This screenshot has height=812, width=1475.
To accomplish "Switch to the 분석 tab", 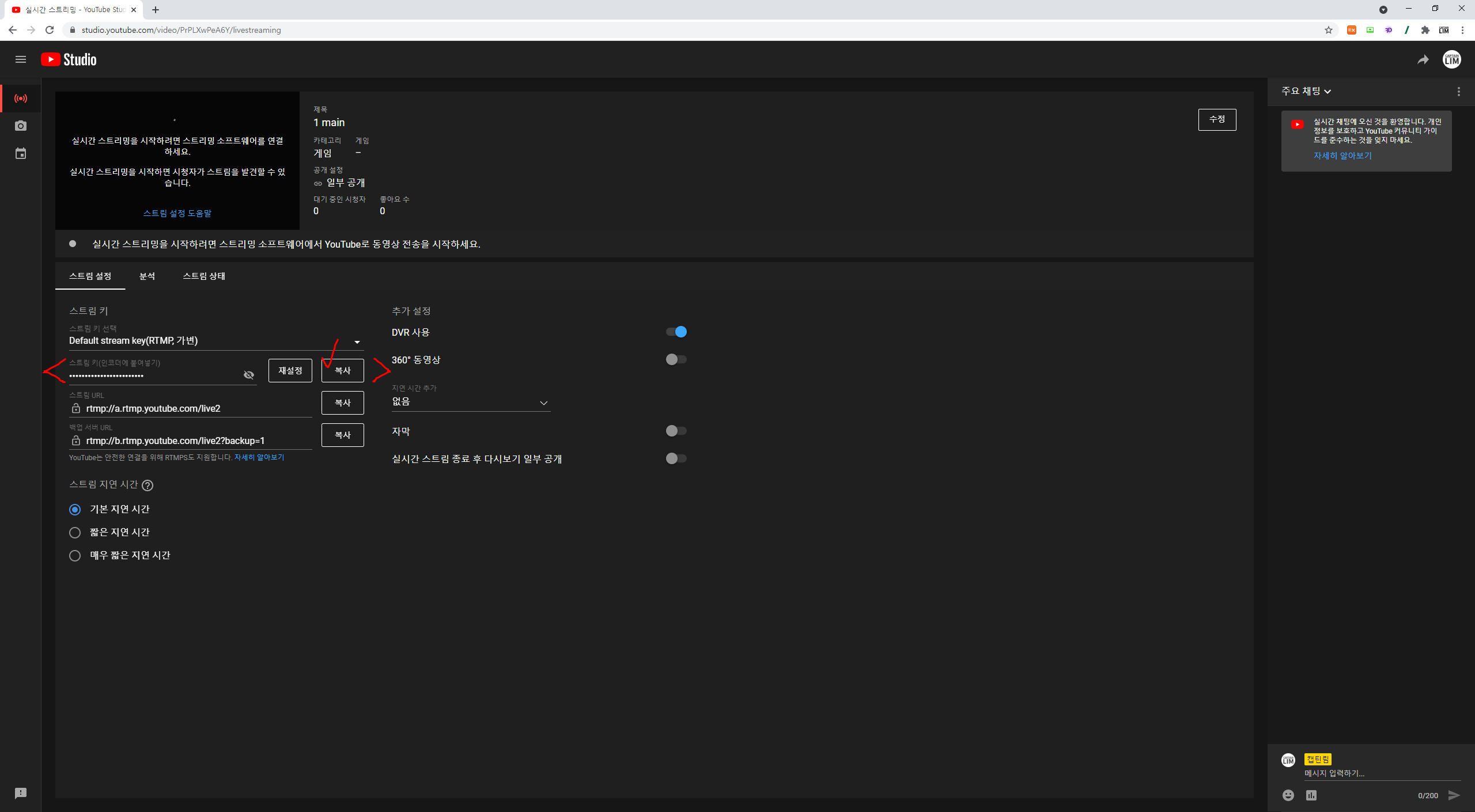I will click(x=147, y=276).
